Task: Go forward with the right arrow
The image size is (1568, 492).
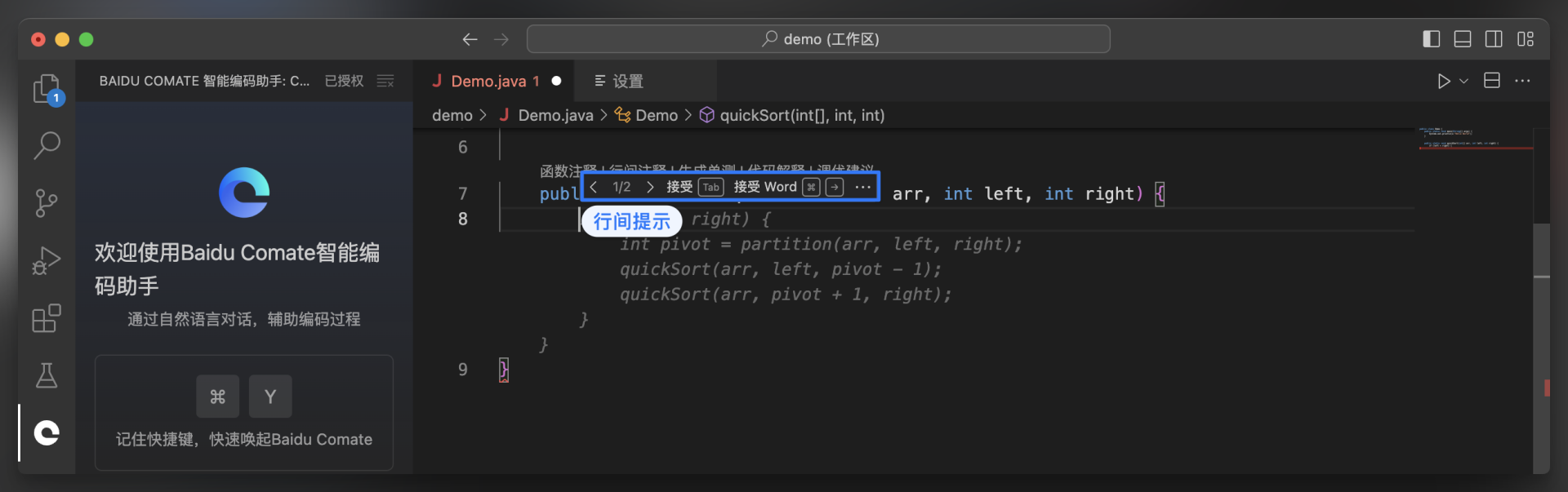Action: tap(501, 39)
